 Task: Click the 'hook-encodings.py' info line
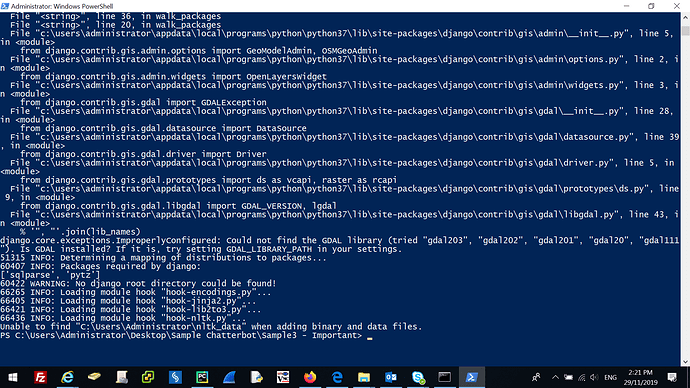[x=136, y=293]
